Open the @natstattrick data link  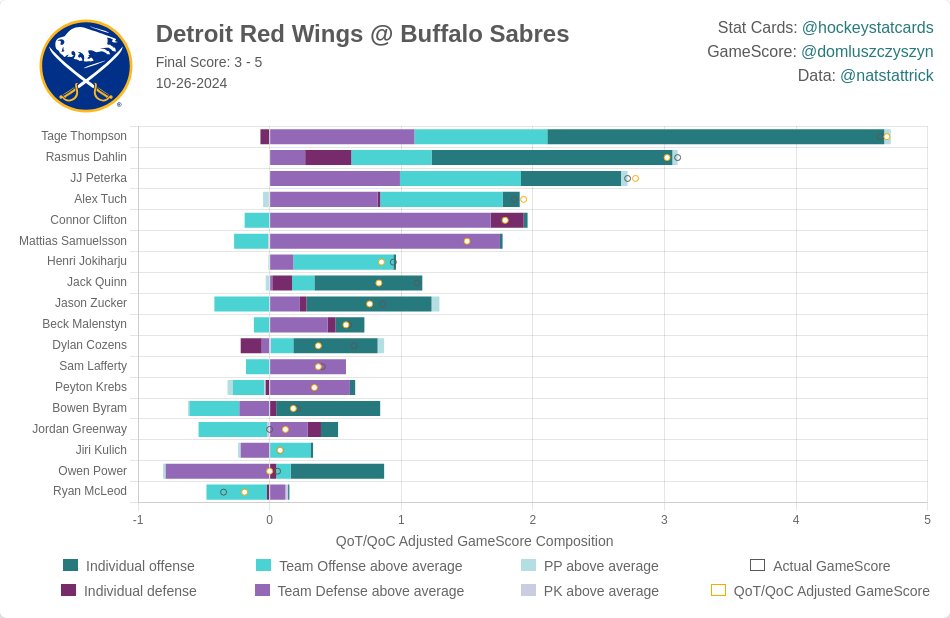886,75
